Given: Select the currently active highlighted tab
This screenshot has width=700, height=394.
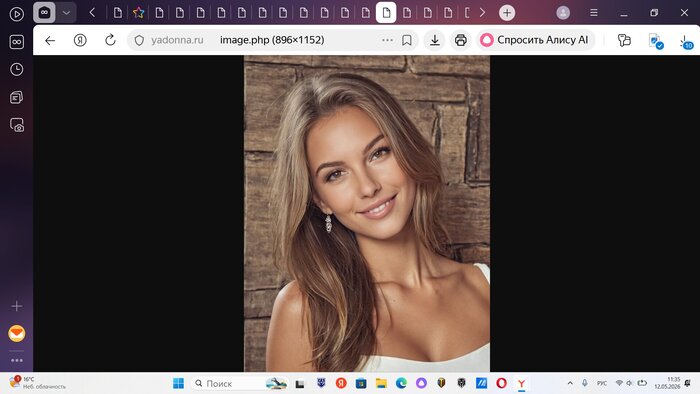Looking at the screenshot, I should pyautogui.click(x=386, y=12).
